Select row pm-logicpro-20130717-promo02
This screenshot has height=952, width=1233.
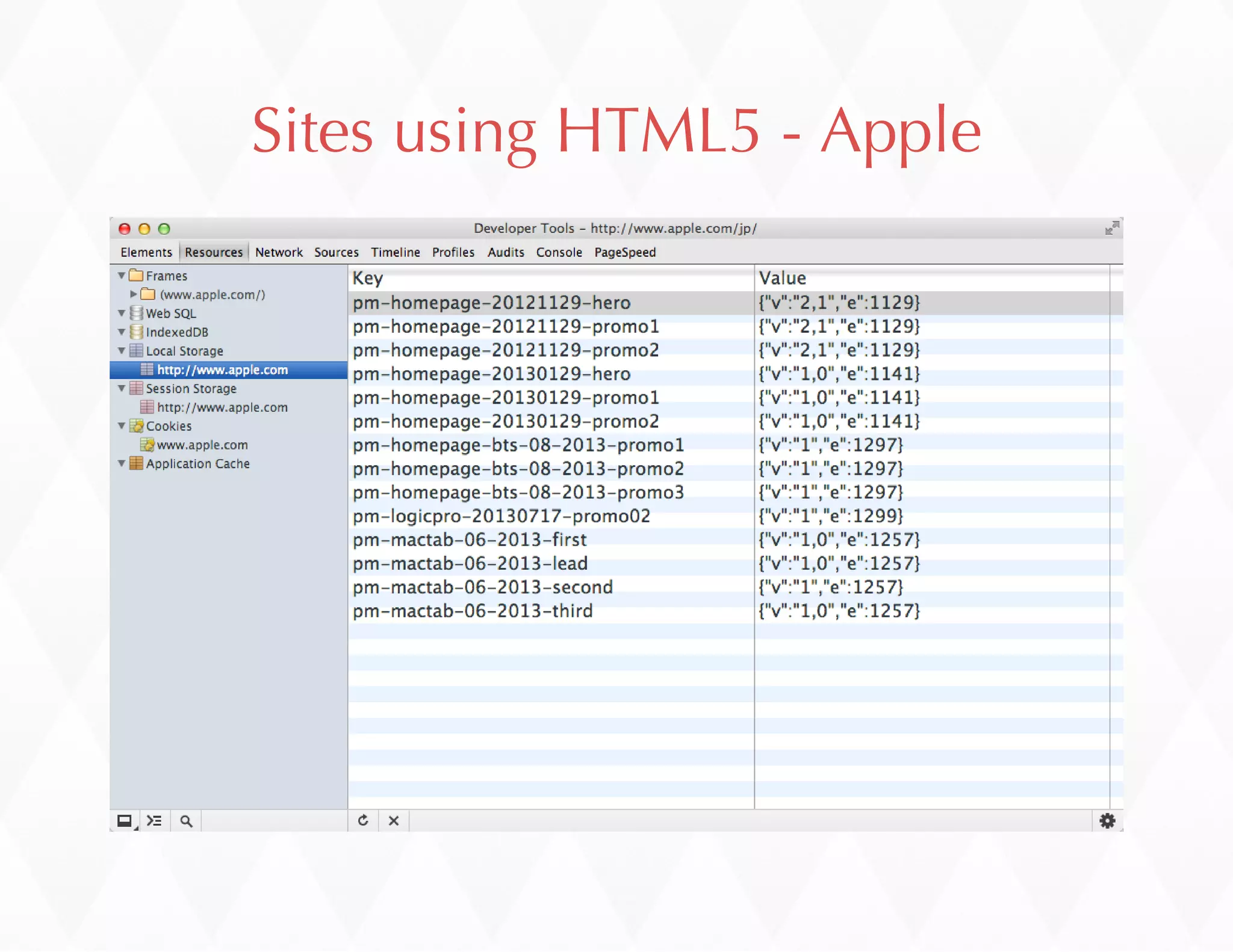tap(501, 516)
